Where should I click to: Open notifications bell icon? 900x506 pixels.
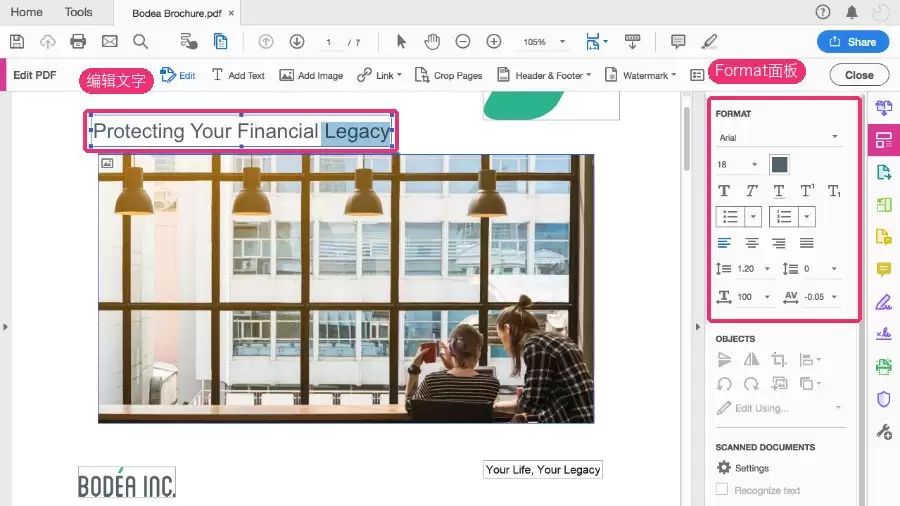pos(852,12)
